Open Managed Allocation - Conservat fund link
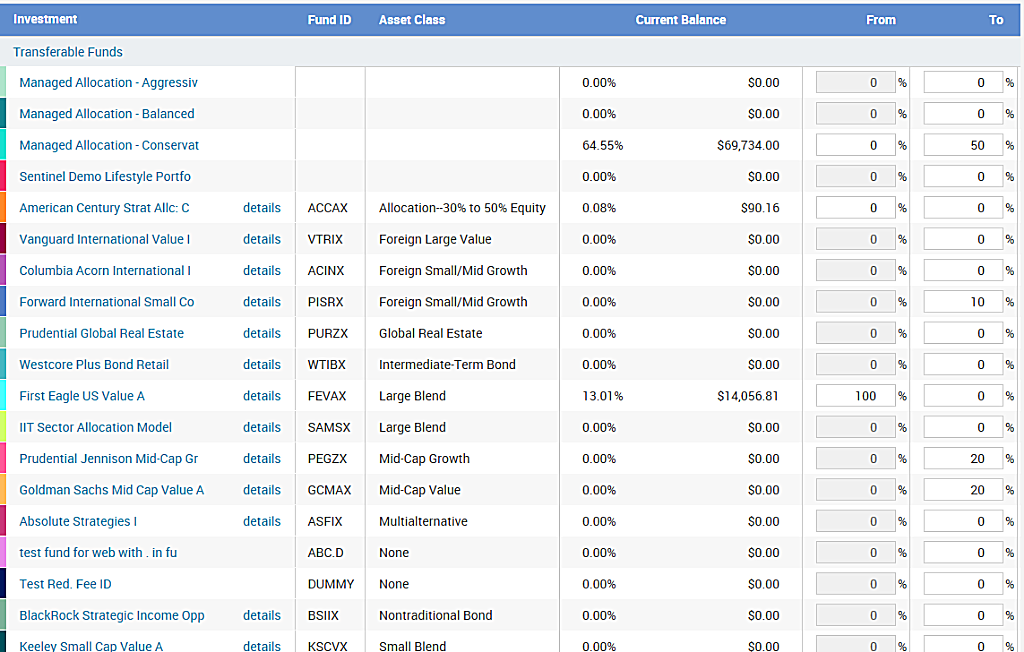Screen dimensions: 1024x652 tap(109, 145)
